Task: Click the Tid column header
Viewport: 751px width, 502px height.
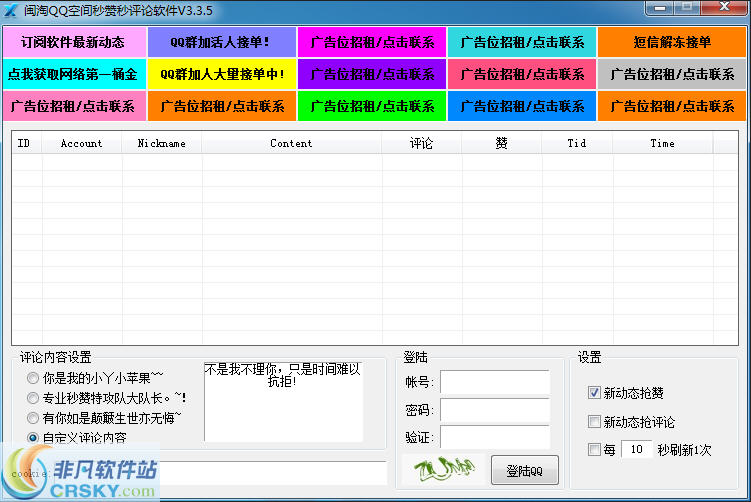Action: click(x=577, y=143)
